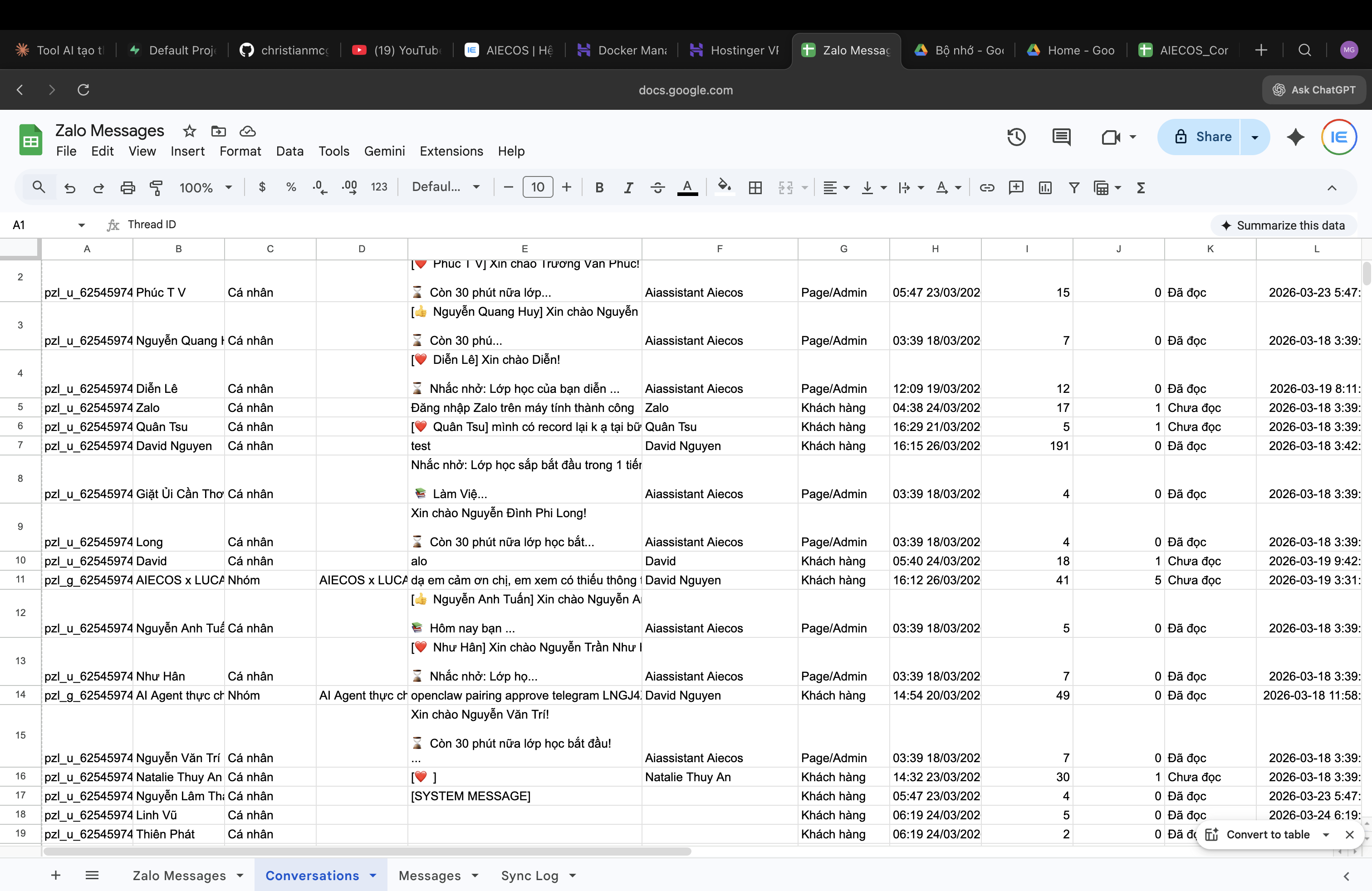Open the File menu
Screen dimensions: 1372x891
click(66, 151)
